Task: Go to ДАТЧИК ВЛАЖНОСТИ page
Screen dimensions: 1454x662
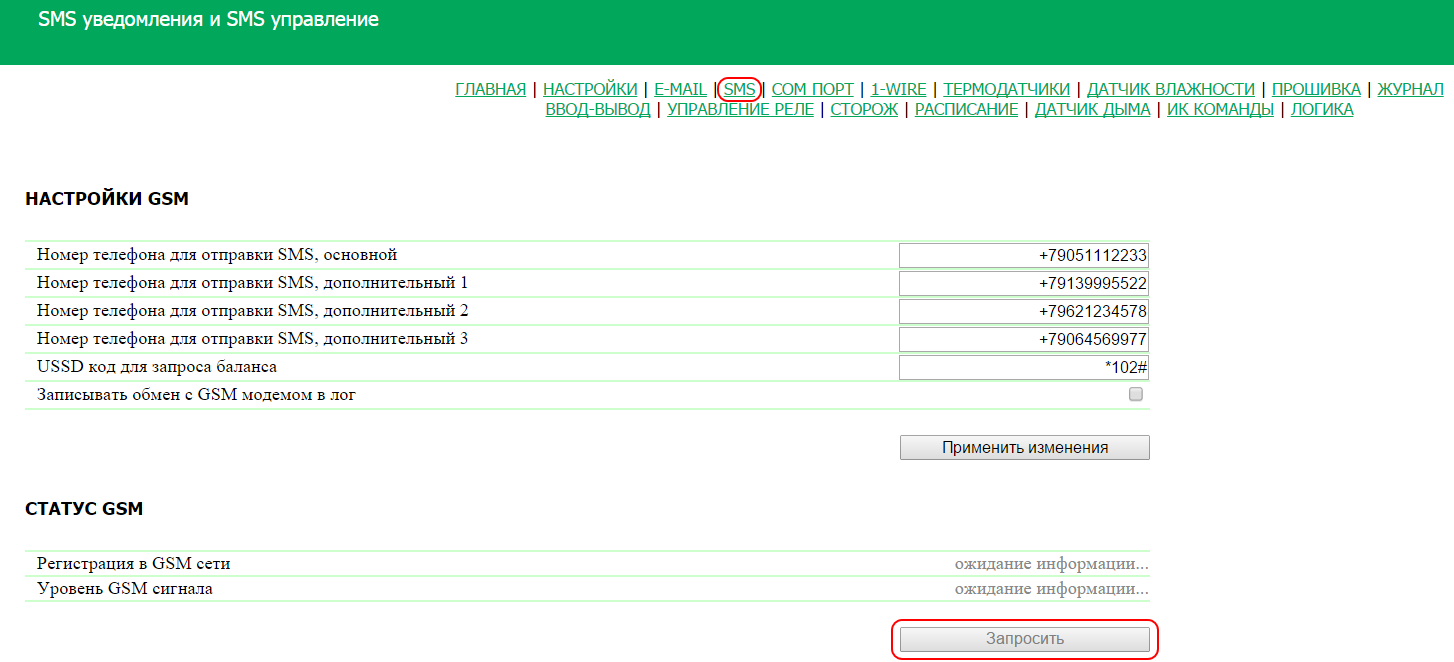Action: 1170,90
